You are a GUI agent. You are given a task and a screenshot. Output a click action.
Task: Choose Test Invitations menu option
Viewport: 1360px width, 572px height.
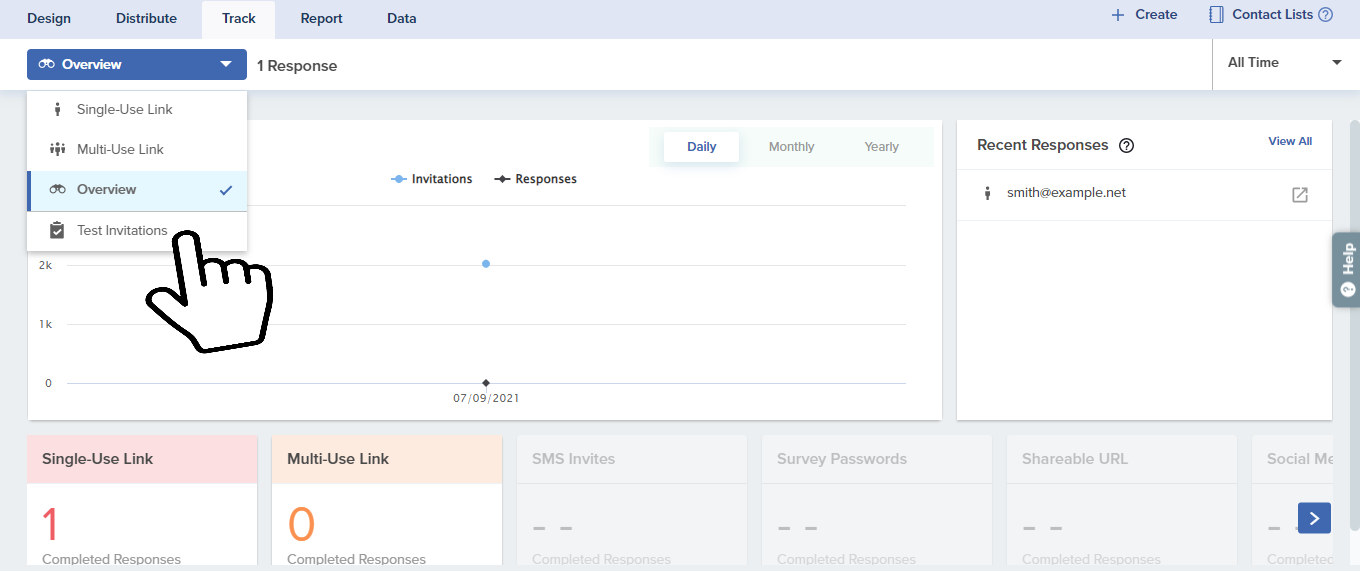(x=122, y=231)
